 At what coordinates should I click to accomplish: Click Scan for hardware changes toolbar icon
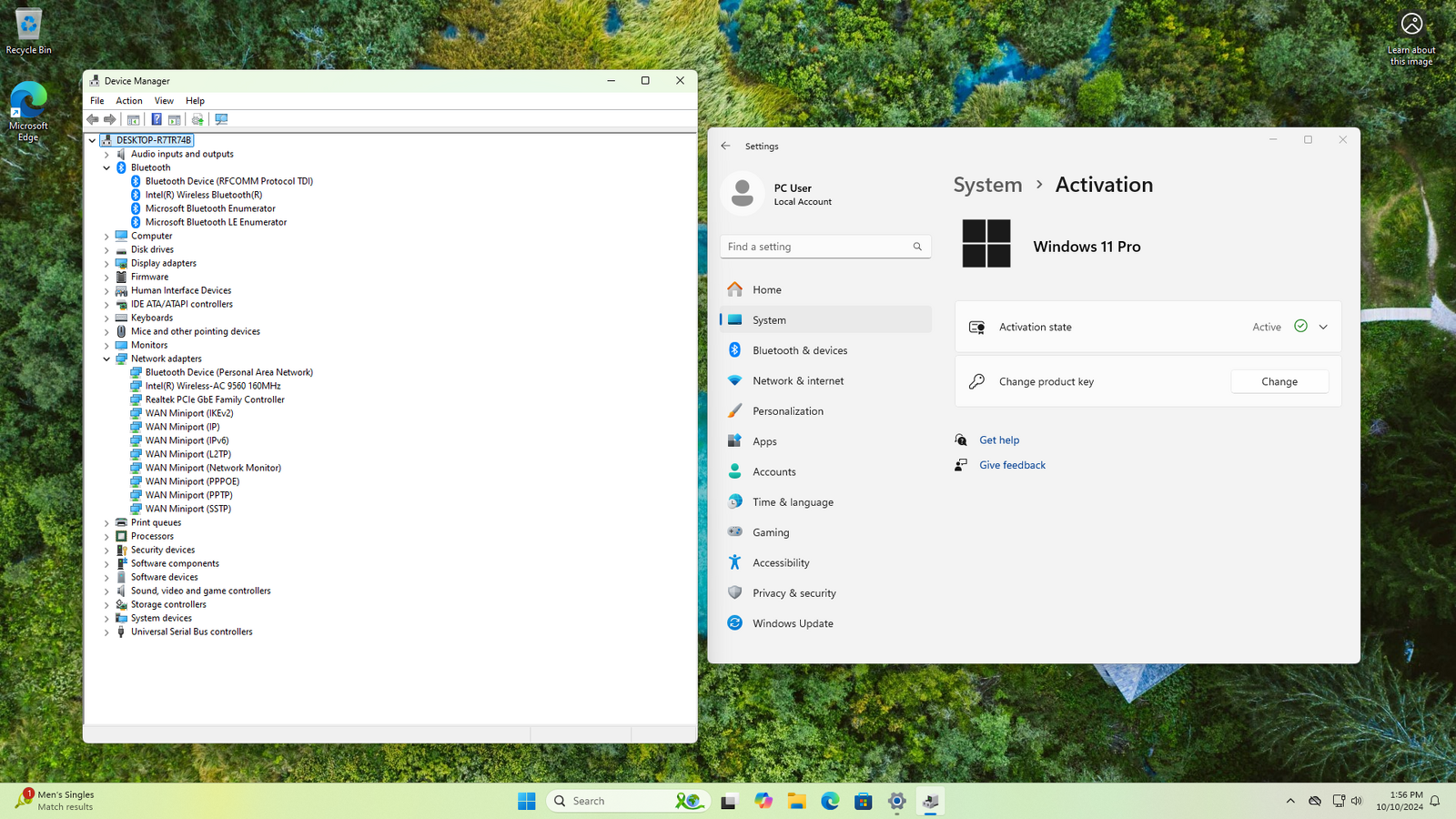pos(221,119)
